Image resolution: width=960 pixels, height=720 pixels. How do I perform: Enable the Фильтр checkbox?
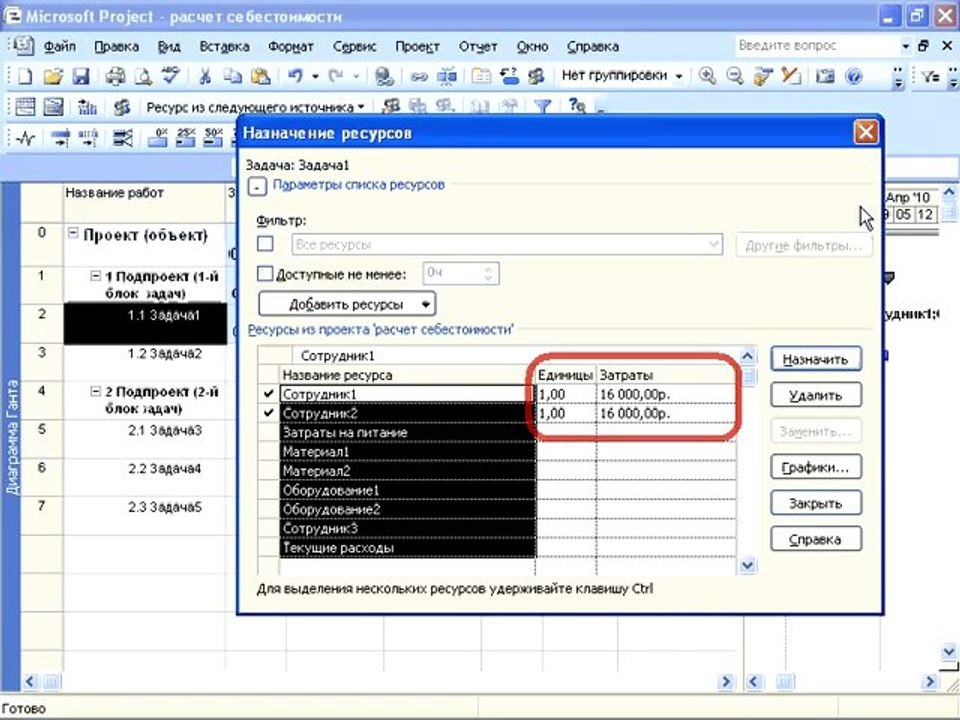pos(265,244)
